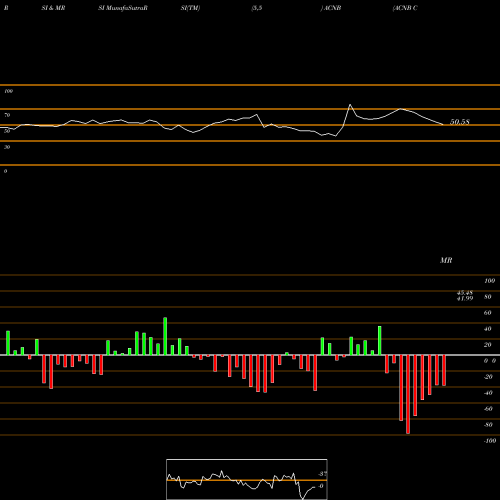Click the 'MR' panel title

point(446,260)
